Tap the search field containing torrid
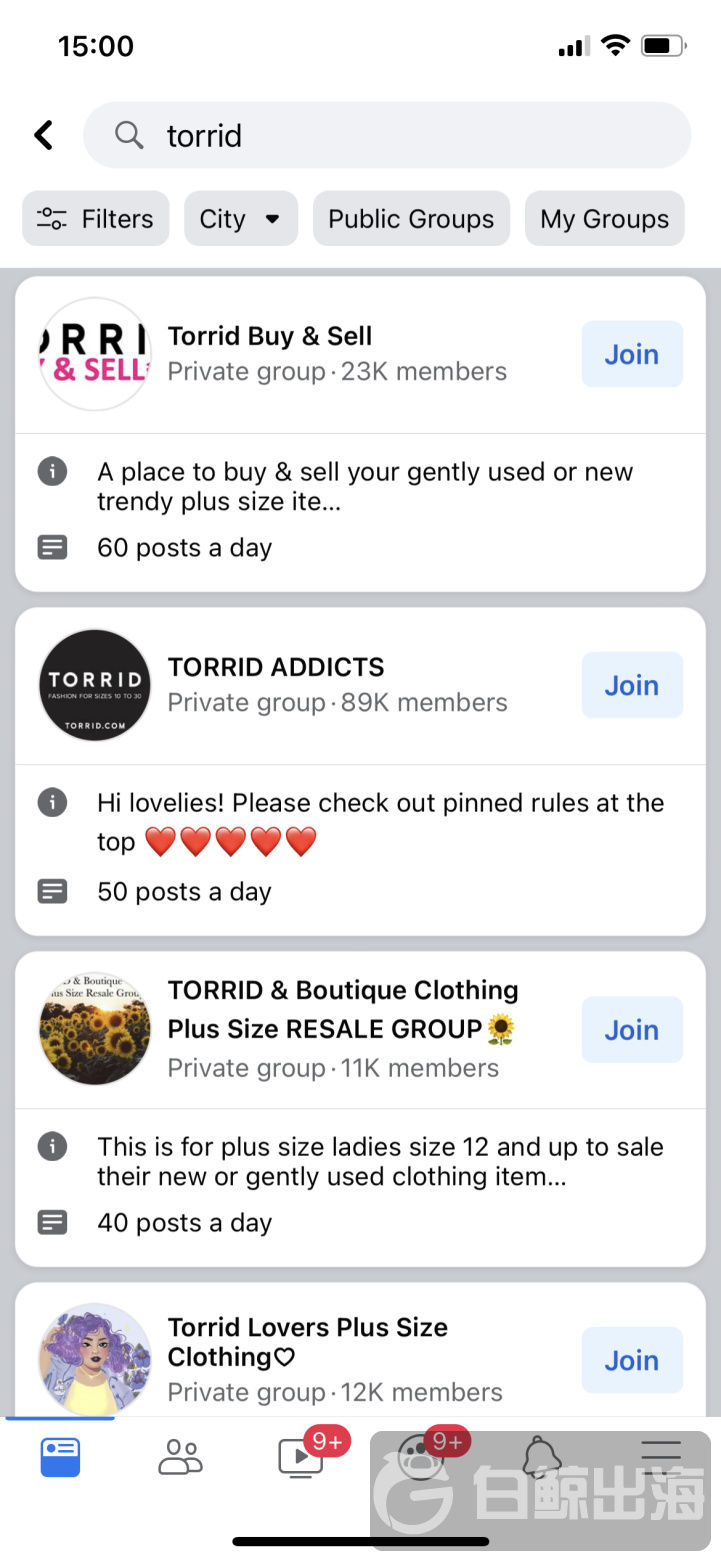The image size is (721, 1561). [x=400, y=135]
